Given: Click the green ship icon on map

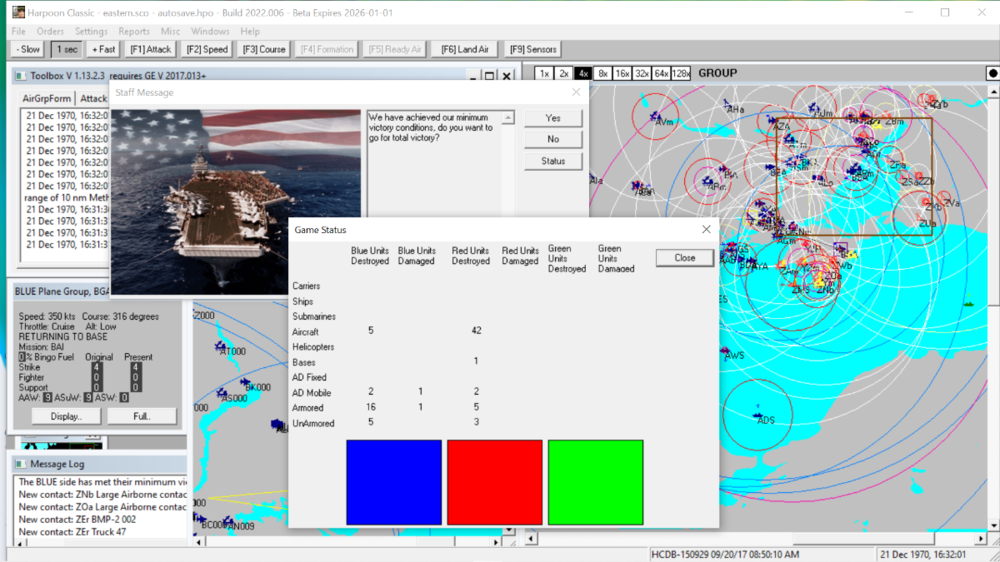Looking at the screenshot, I should coord(969,304).
